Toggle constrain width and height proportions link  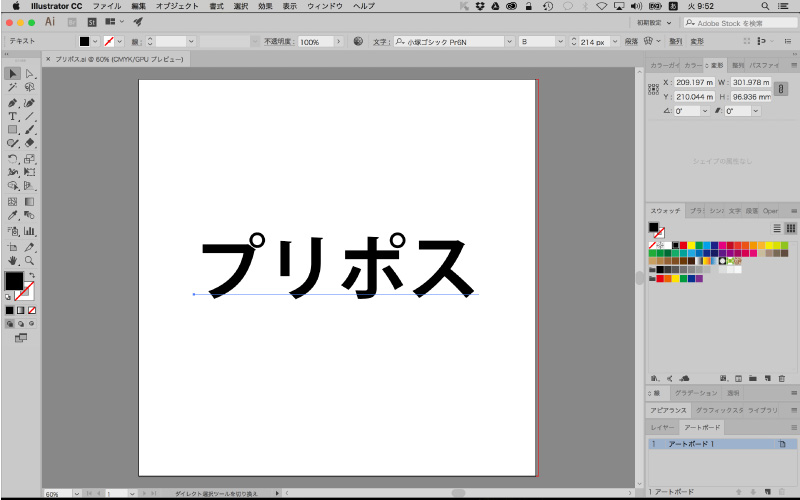tap(782, 89)
